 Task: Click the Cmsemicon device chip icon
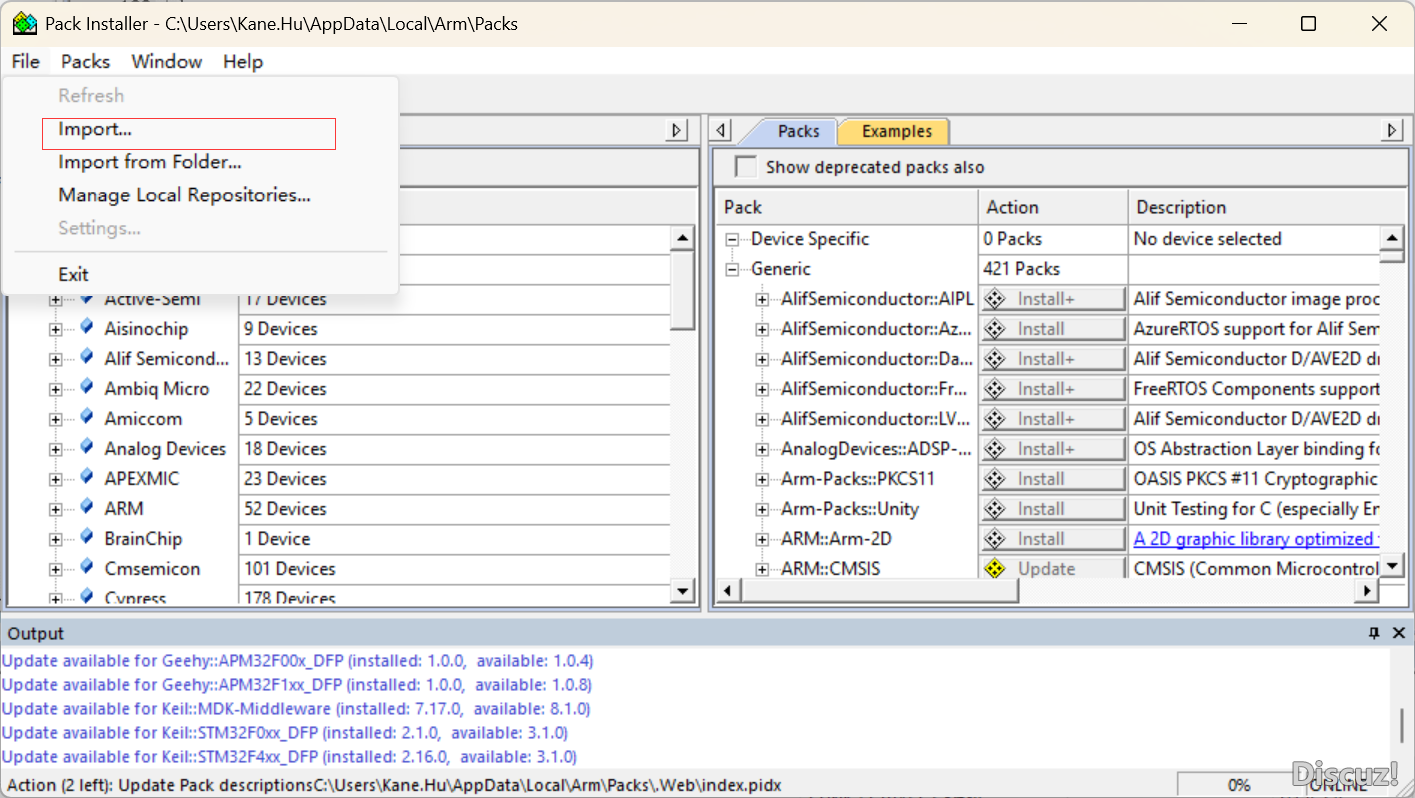87,568
